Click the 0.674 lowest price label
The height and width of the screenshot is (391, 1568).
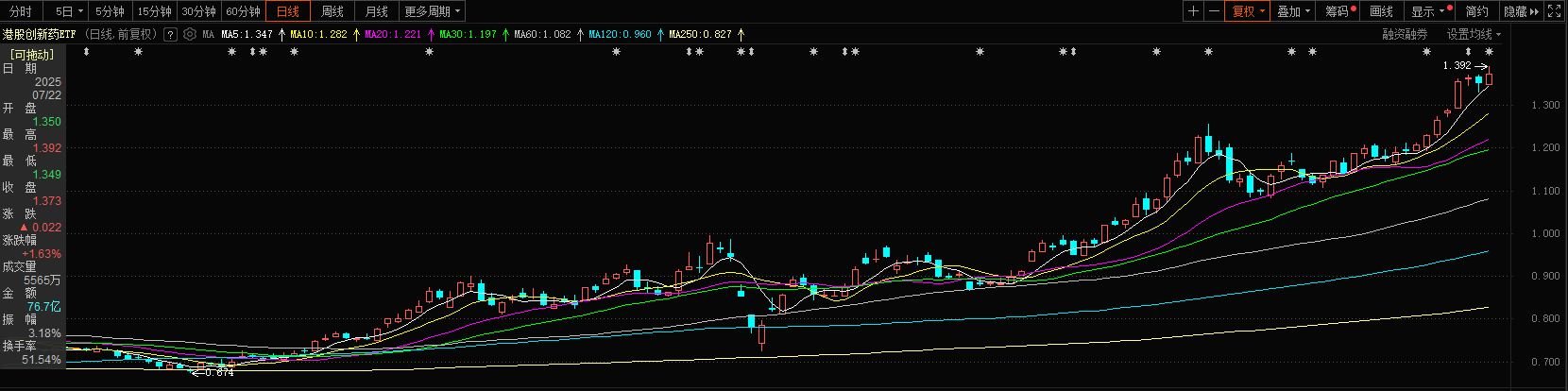219,372
